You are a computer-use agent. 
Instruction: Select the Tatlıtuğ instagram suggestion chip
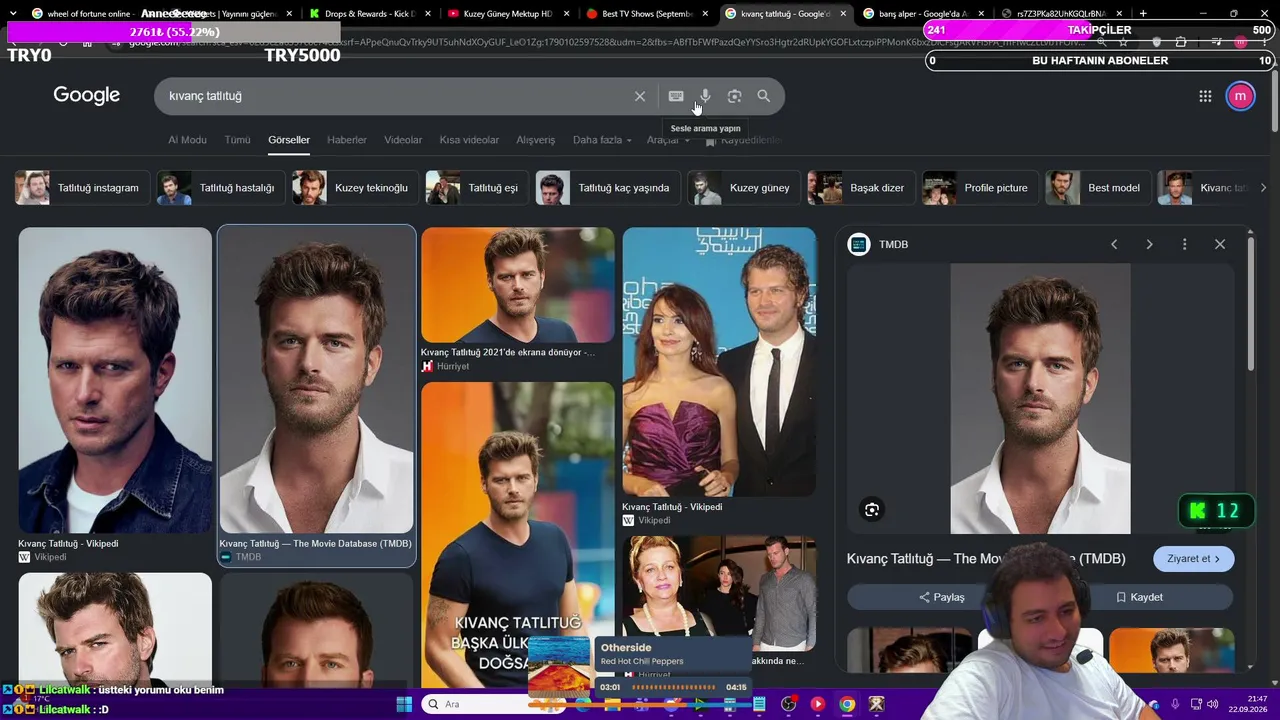(x=83, y=188)
